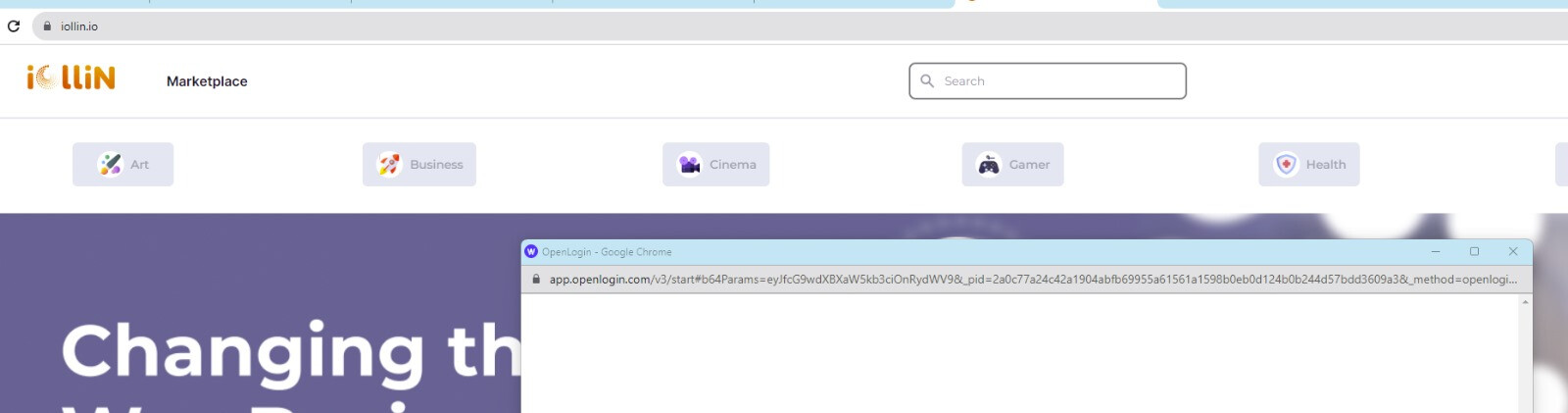The image size is (1568, 413).
Task: Click the lock icon in OpenLogin popup
Action: pos(536,280)
